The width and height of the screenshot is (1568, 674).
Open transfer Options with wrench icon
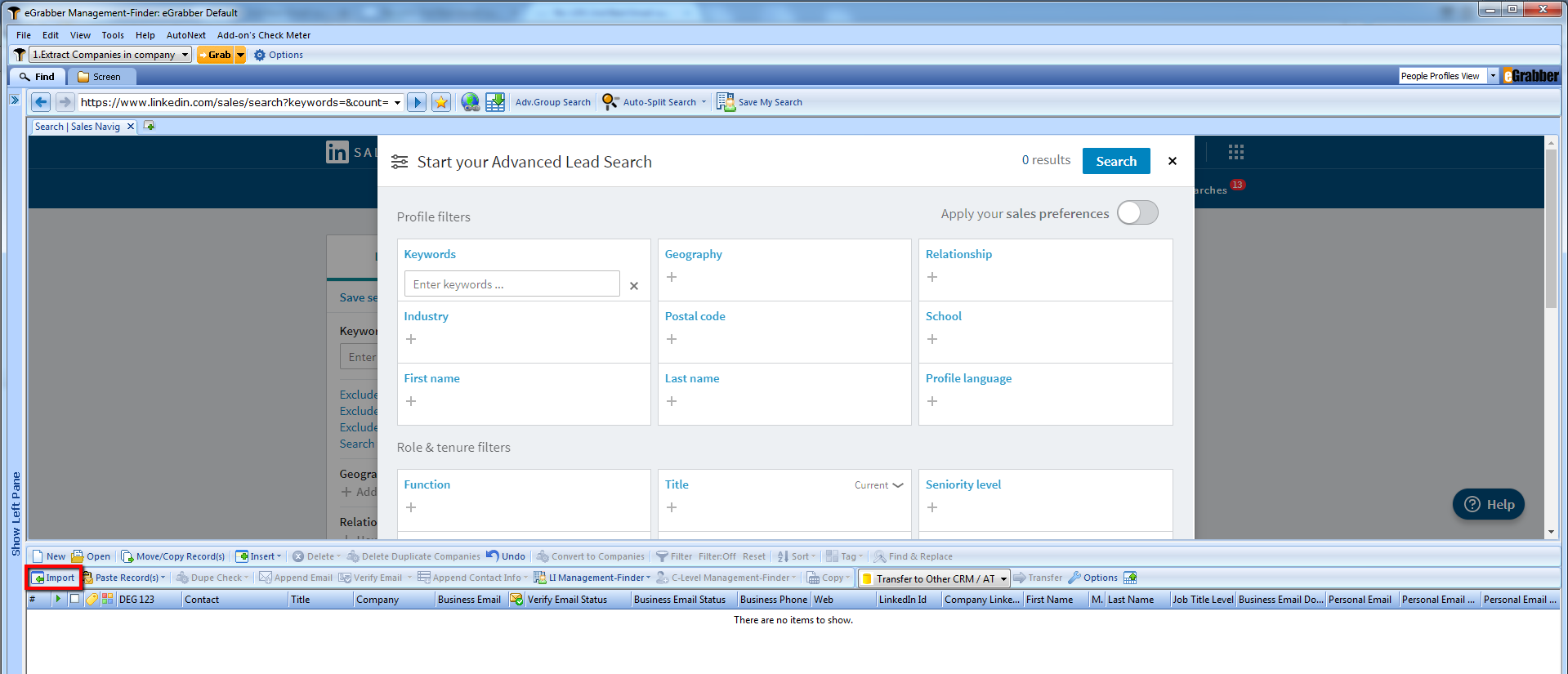click(x=1093, y=578)
